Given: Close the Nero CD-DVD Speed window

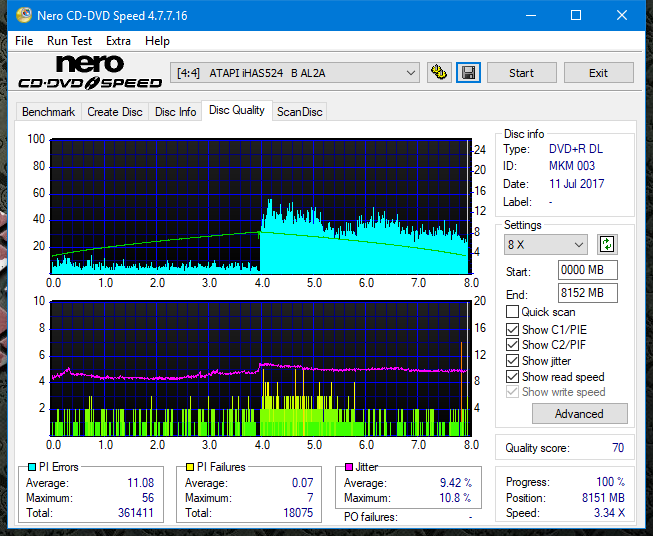Looking at the screenshot, I should coord(622,15).
